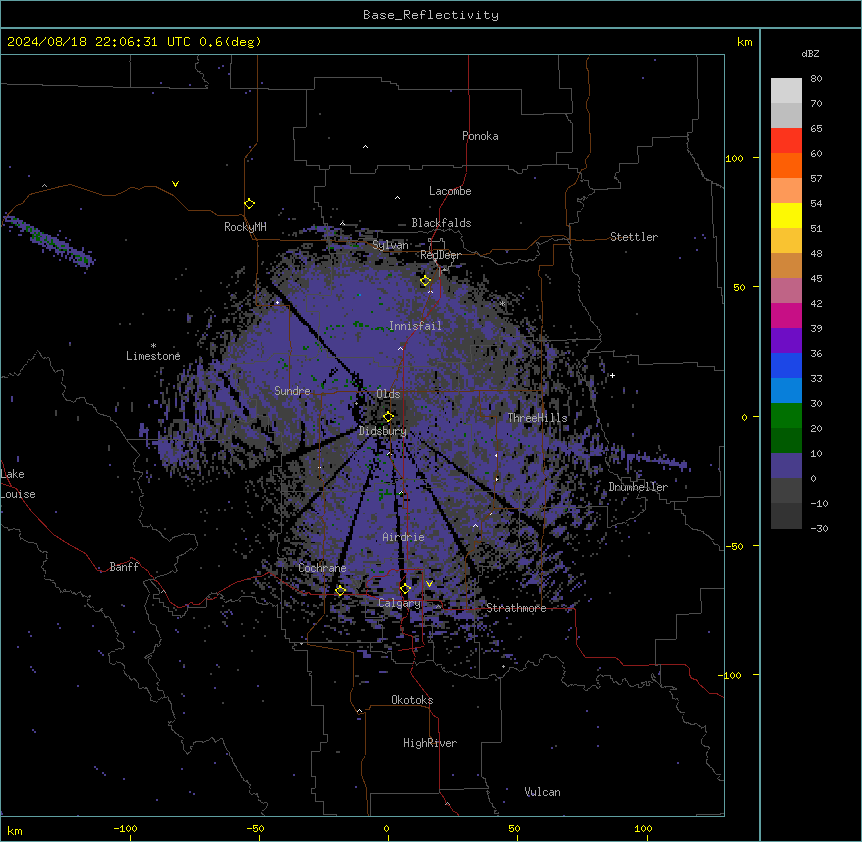This screenshot has height=842, width=862.
Task: Click the Lacombe city label
Action: point(450,191)
